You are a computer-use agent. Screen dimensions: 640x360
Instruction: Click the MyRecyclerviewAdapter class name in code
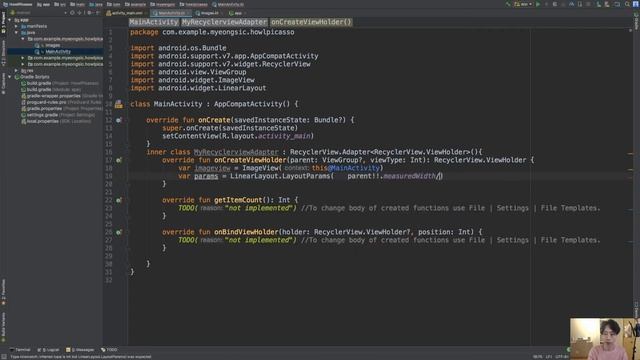tap(236, 152)
